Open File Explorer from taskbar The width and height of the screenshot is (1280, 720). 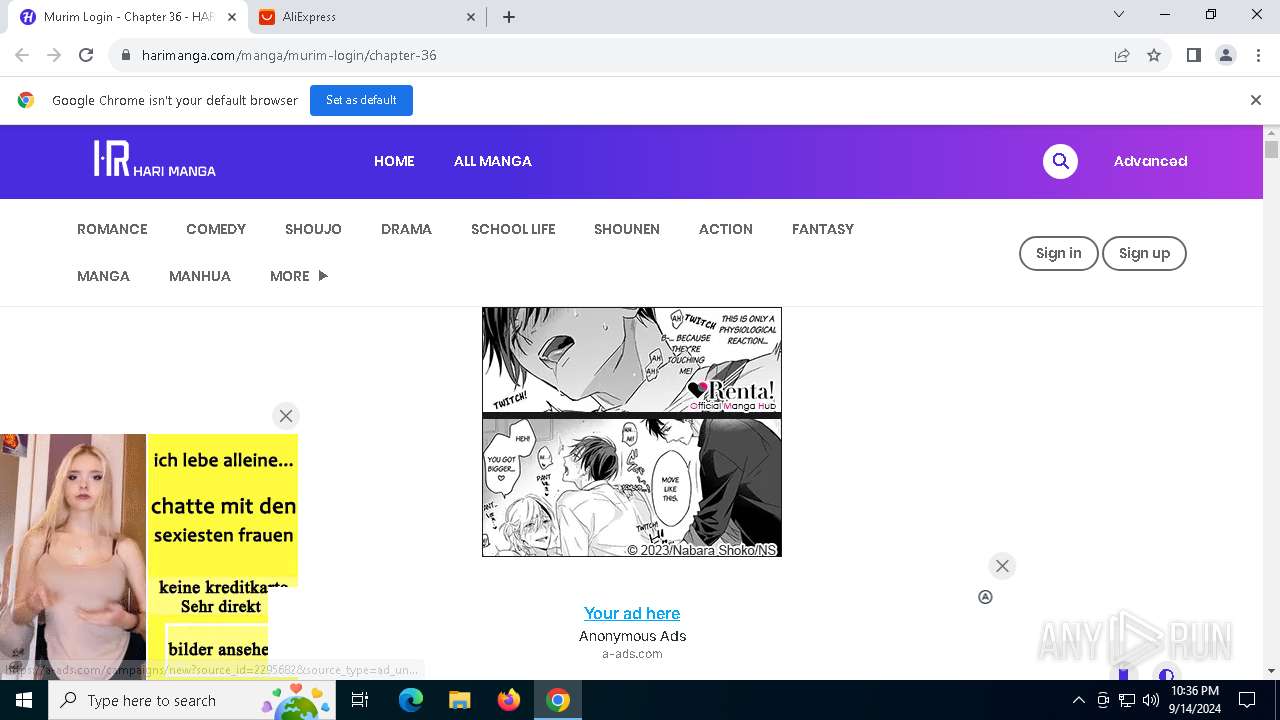tap(459, 700)
